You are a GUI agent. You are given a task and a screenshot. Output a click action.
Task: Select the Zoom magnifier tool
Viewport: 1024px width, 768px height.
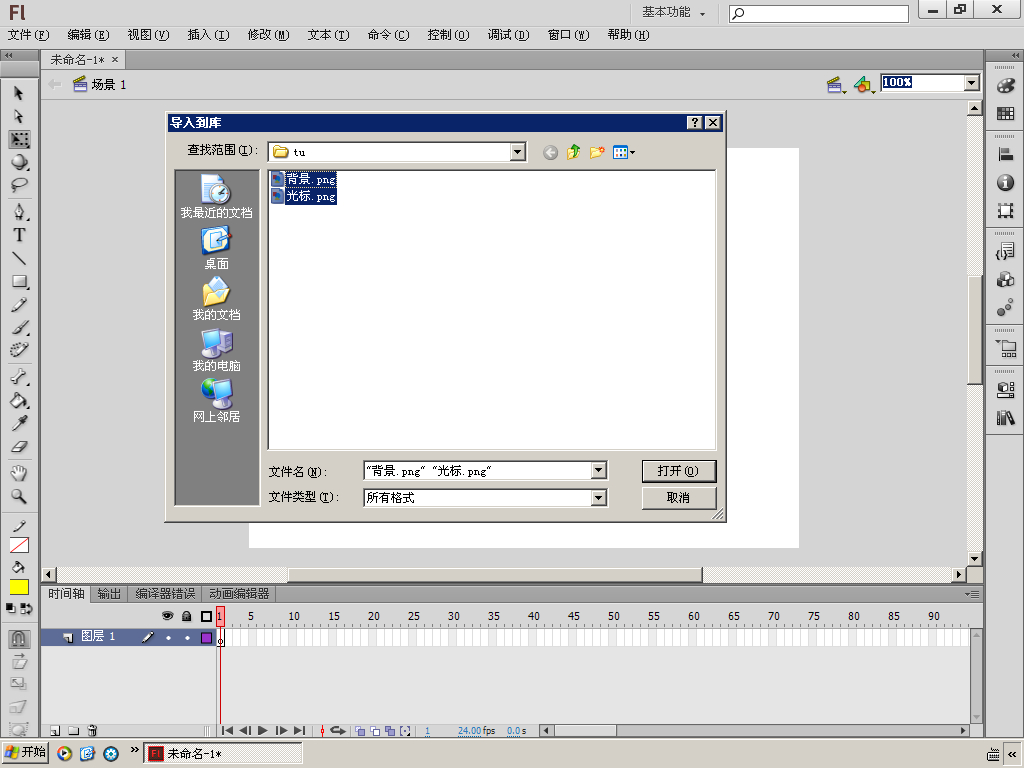pyautogui.click(x=19, y=496)
